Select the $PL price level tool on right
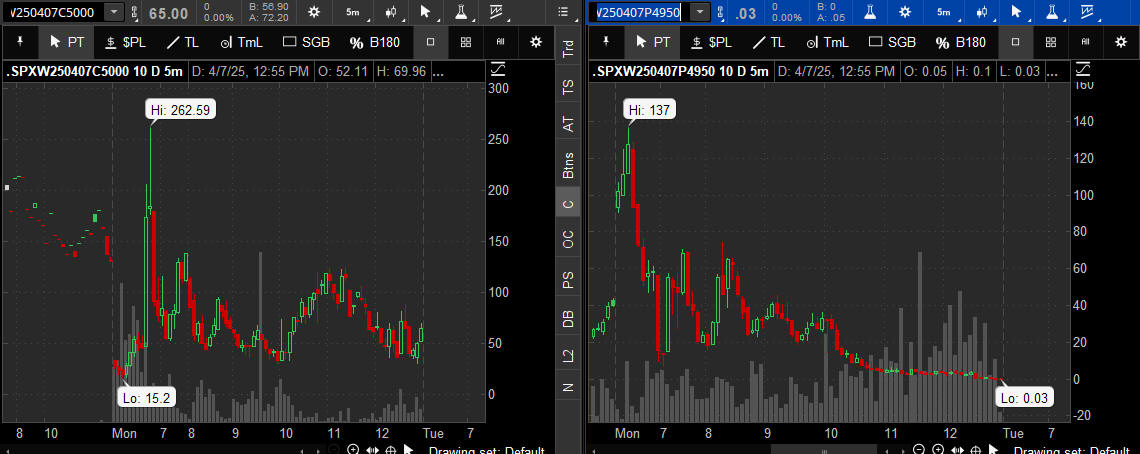 710,42
